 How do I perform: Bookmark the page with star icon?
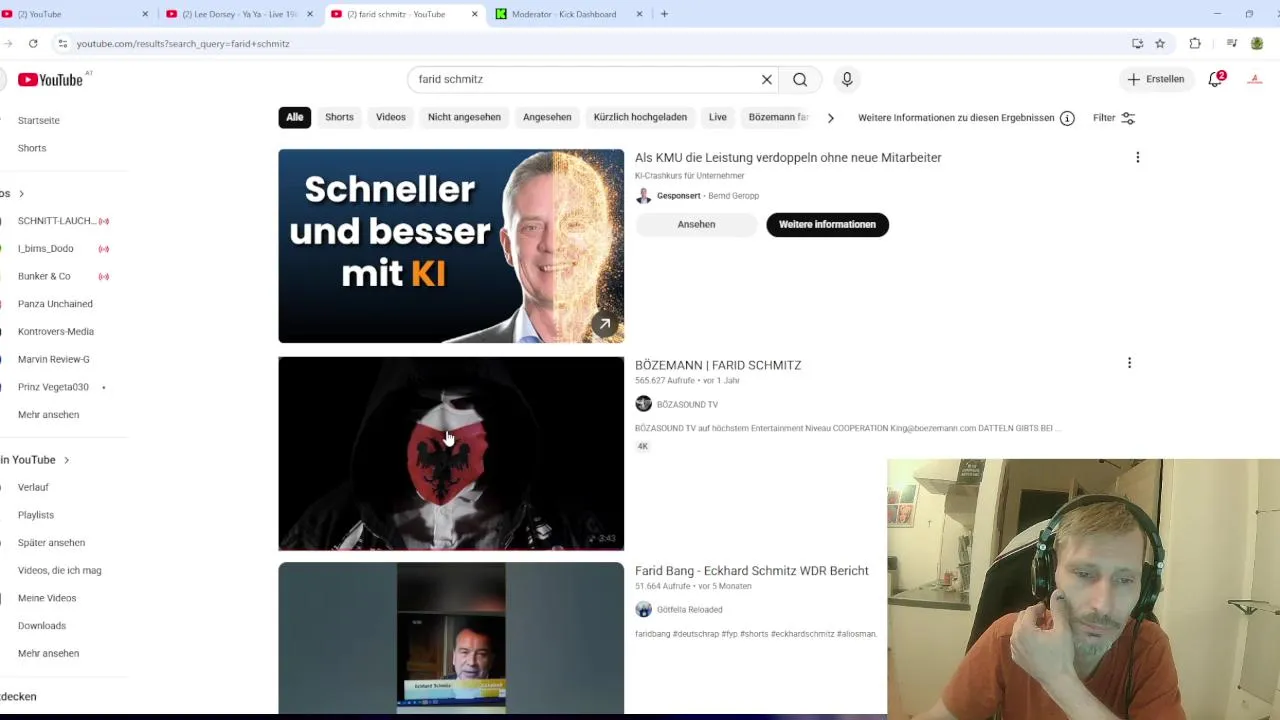click(x=1160, y=44)
